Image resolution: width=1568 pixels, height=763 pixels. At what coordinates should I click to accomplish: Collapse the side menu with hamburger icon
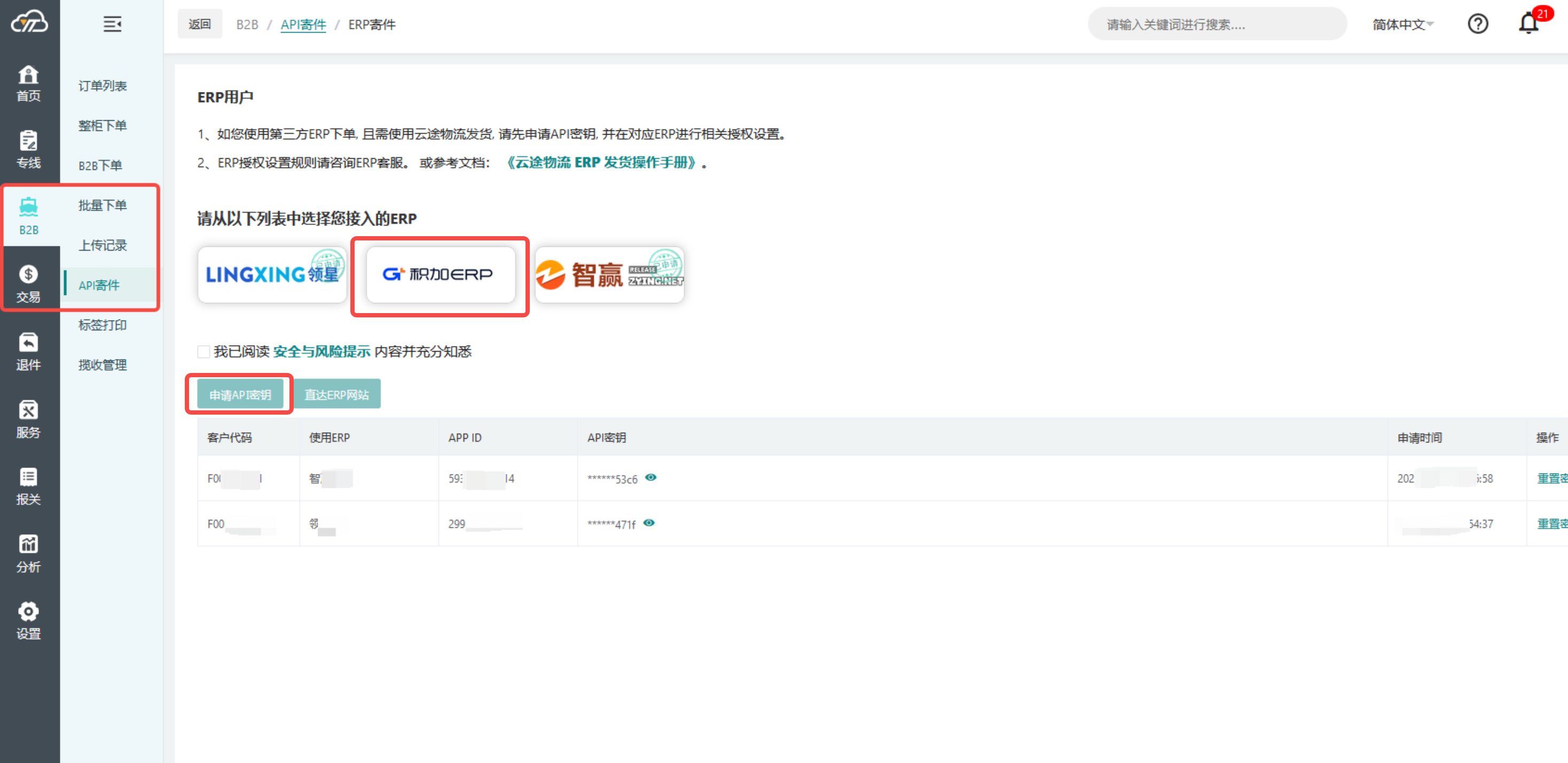[112, 25]
